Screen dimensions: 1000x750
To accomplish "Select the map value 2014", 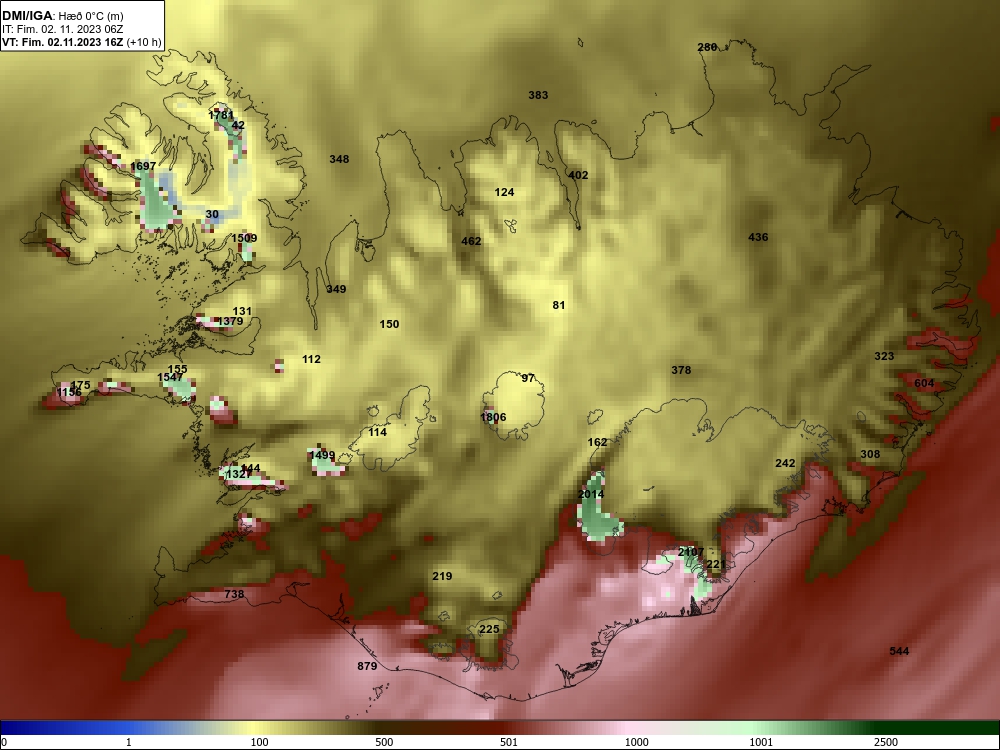I will [x=591, y=494].
